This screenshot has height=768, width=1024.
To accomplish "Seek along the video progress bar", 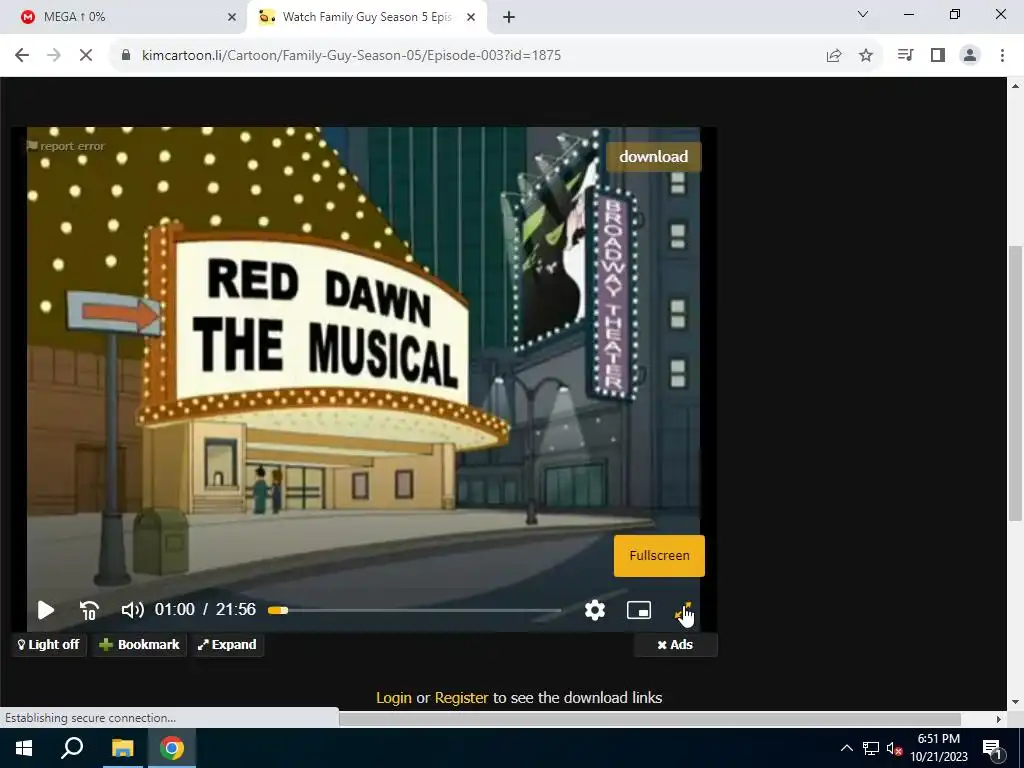I will [x=415, y=610].
